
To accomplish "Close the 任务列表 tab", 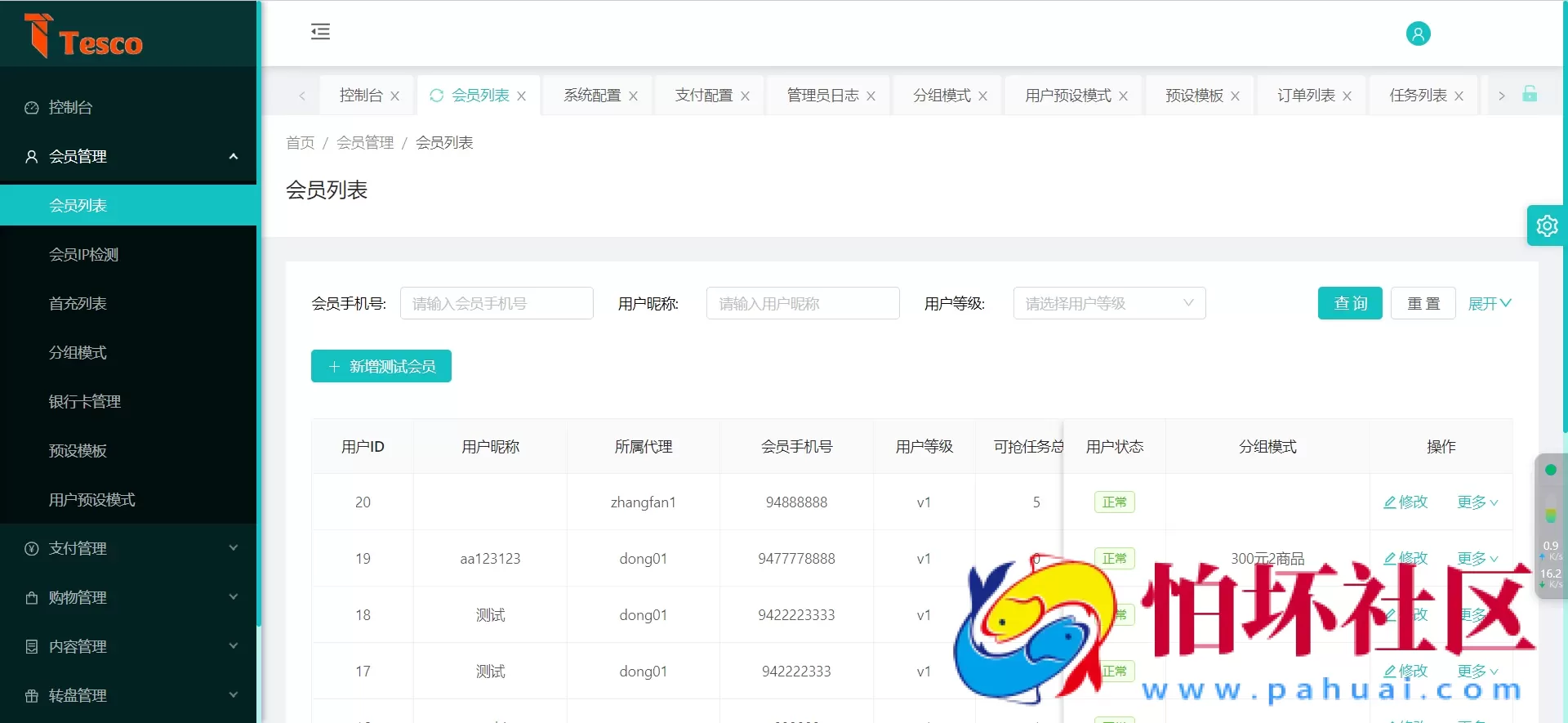I will (1459, 96).
